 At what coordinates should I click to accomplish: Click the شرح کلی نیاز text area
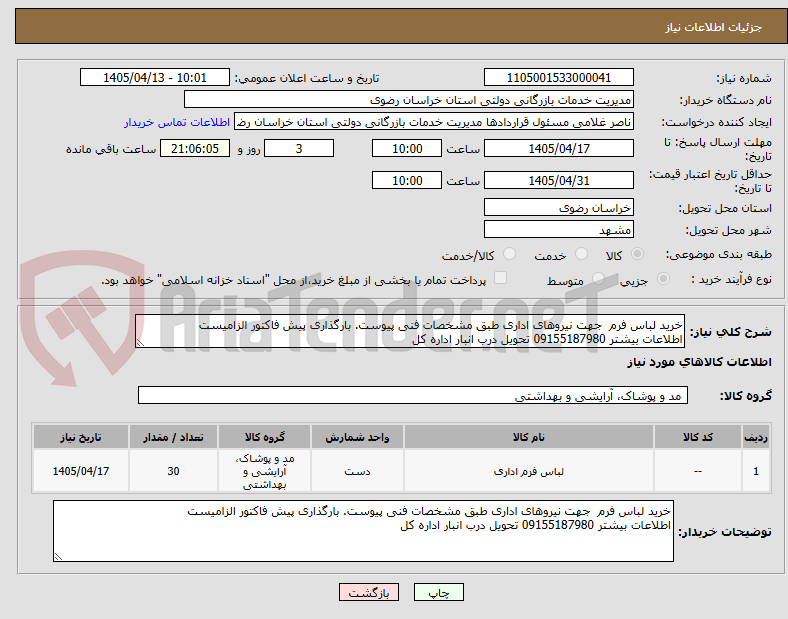(x=410, y=332)
